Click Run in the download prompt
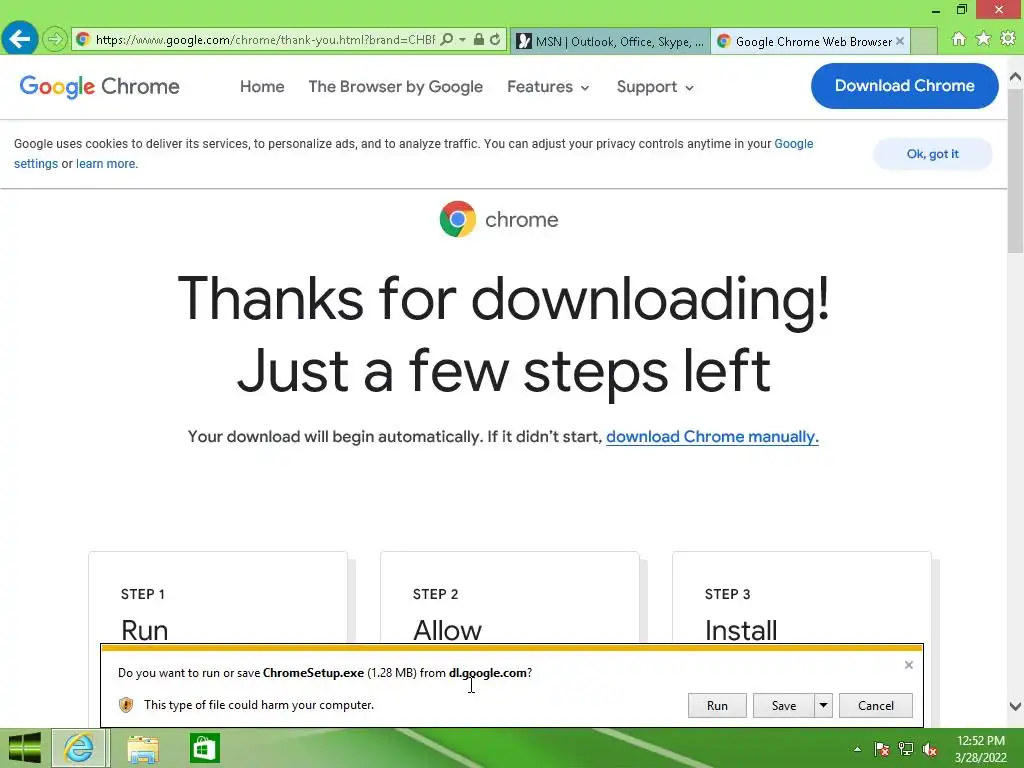The image size is (1024, 768). tap(717, 705)
